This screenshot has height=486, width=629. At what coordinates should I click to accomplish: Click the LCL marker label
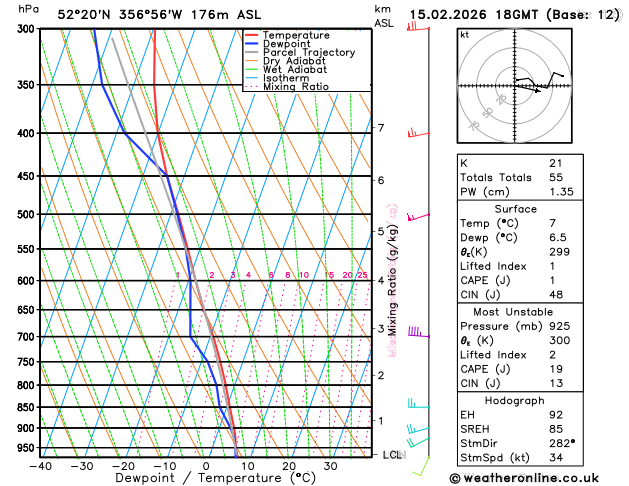(x=394, y=455)
